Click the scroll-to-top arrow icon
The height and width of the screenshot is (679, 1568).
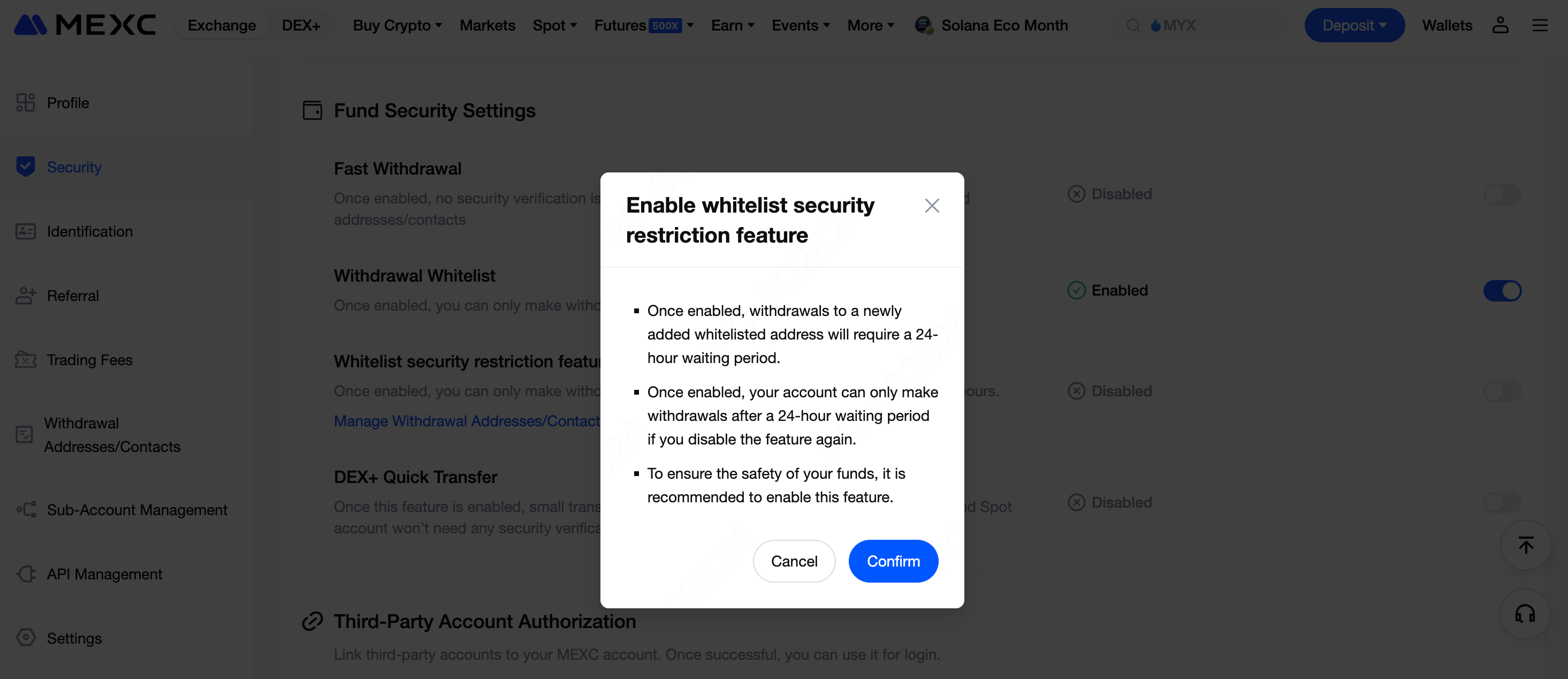pos(1525,545)
